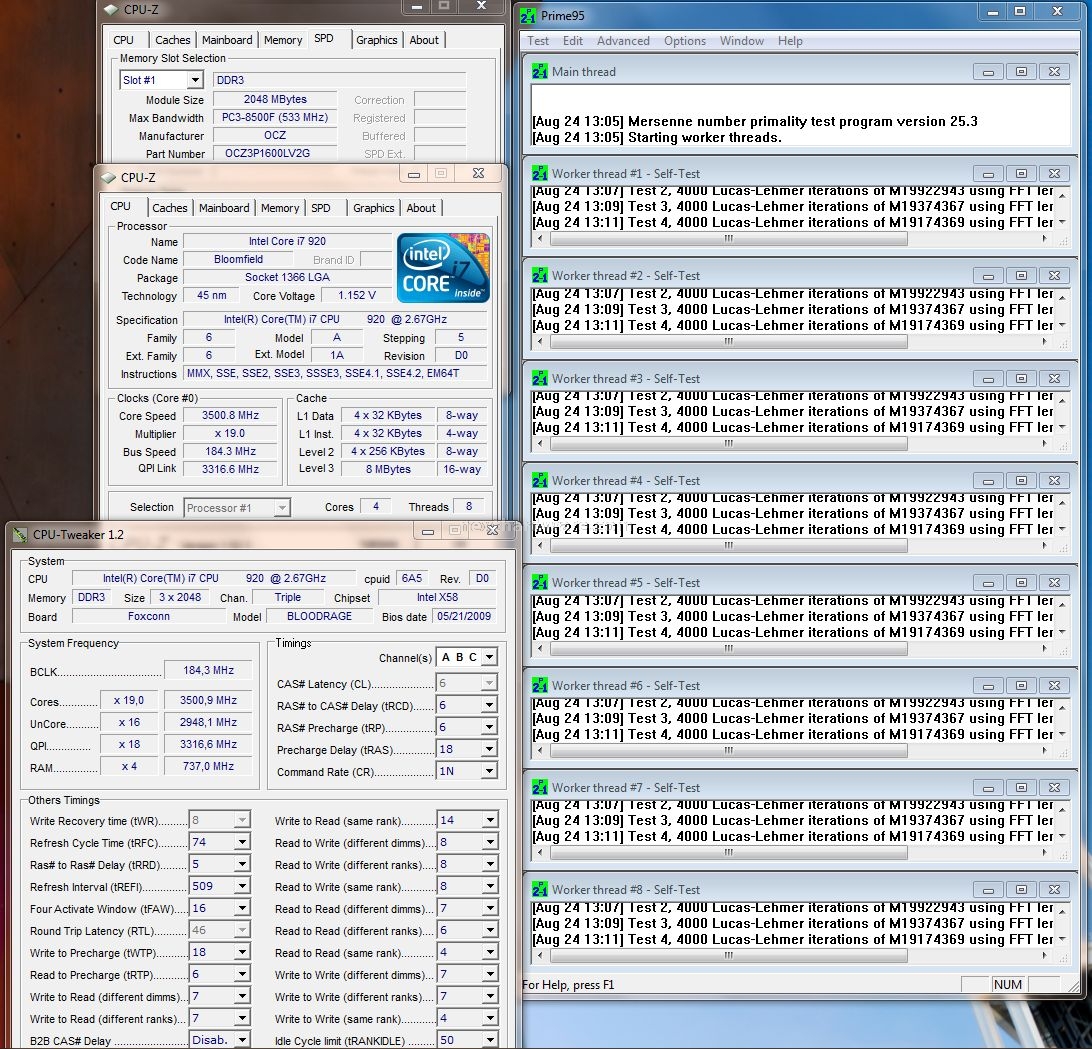
Task: Maximize Worker thread #2 subwindow
Action: point(1021,277)
